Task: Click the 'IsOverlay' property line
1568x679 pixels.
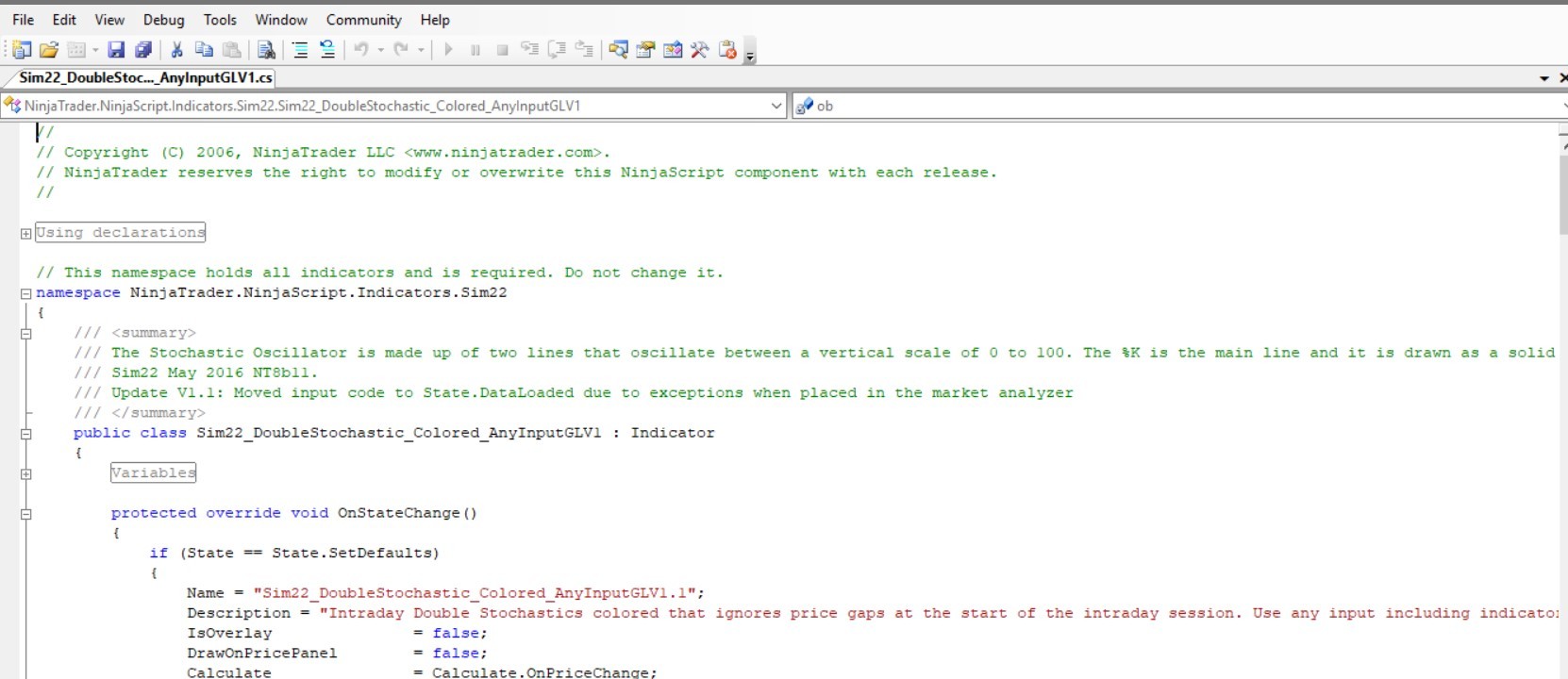Action: [338, 633]
